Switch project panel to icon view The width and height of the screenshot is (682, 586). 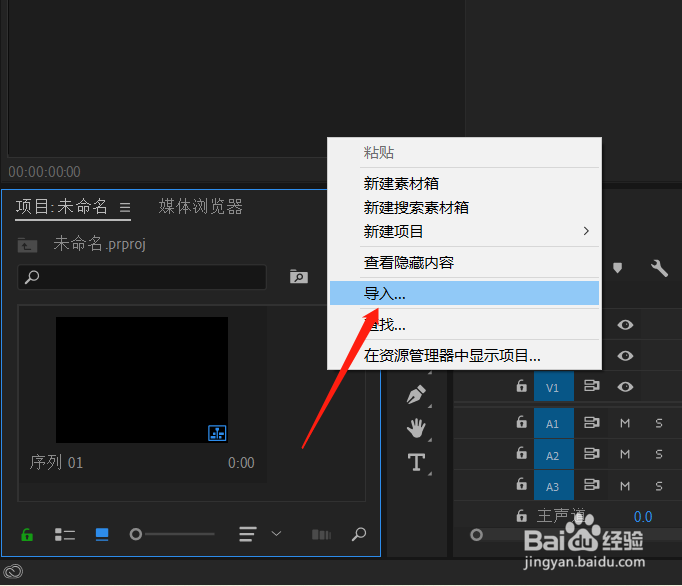click(102, 534)
